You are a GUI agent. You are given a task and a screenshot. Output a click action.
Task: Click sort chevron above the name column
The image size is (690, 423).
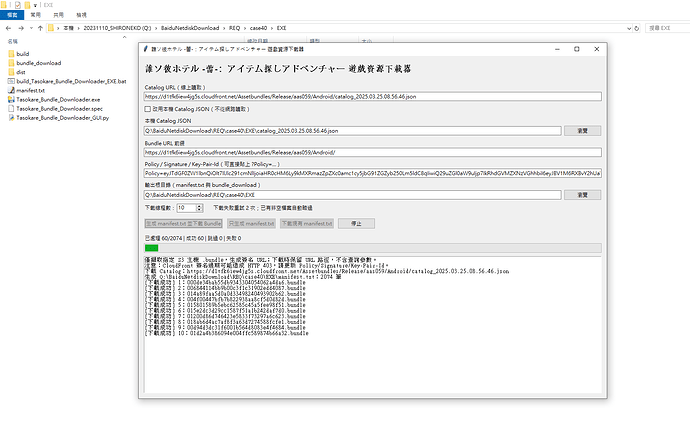tap(125, 37)
